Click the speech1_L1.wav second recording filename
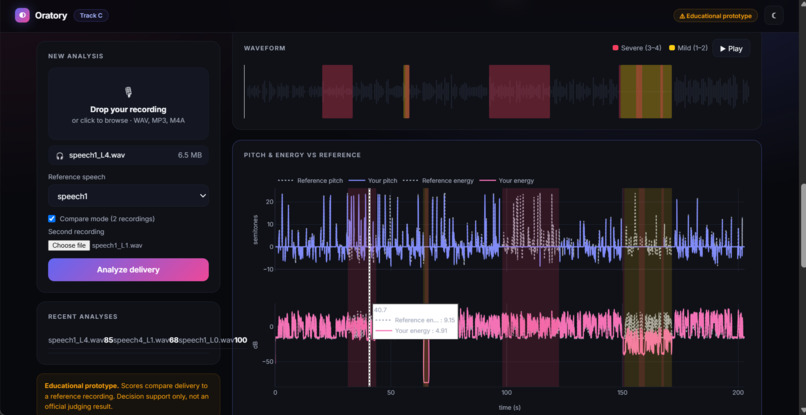 [117, 245]
